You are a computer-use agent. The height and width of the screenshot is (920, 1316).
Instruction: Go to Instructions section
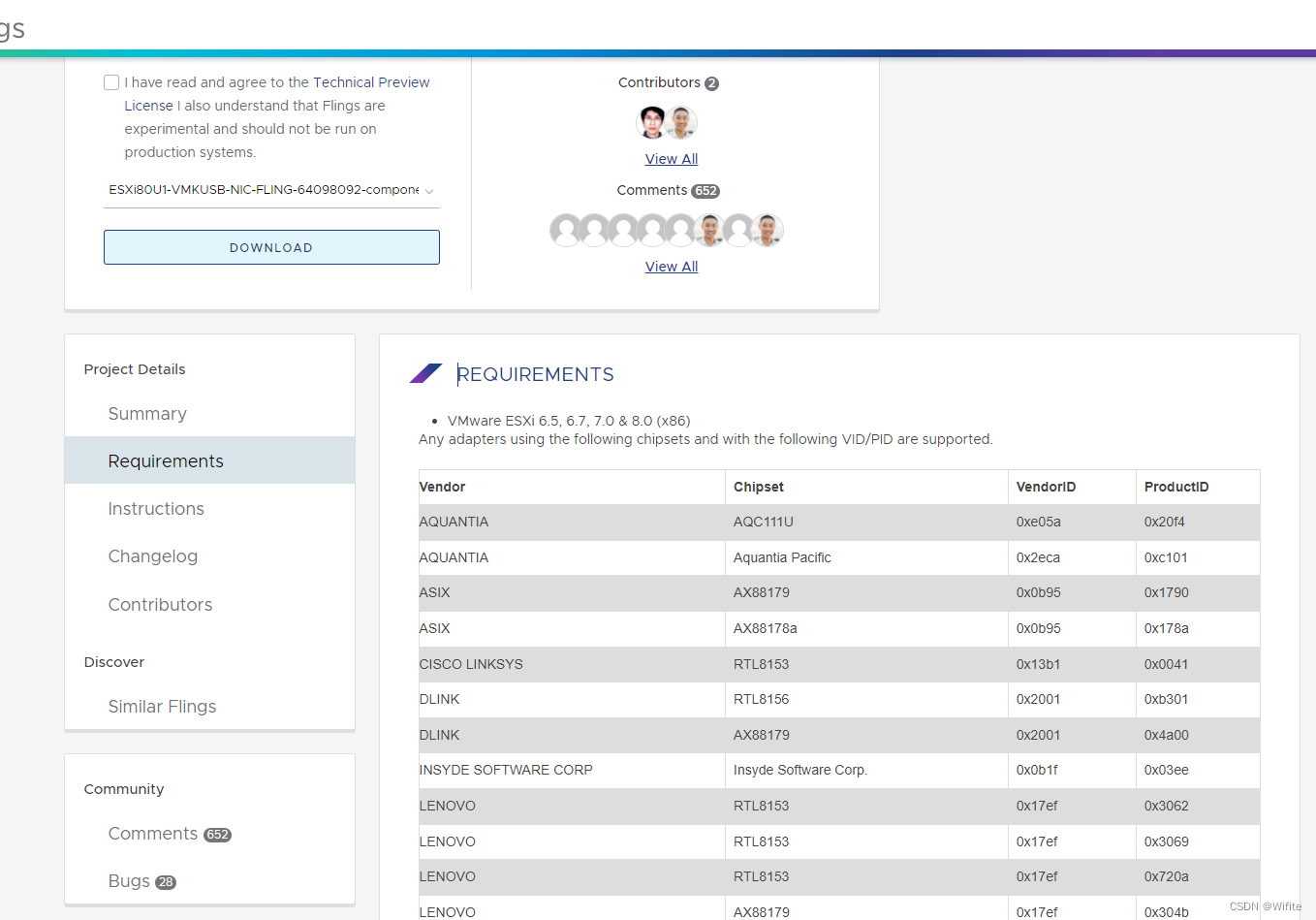tap(156, 509)
